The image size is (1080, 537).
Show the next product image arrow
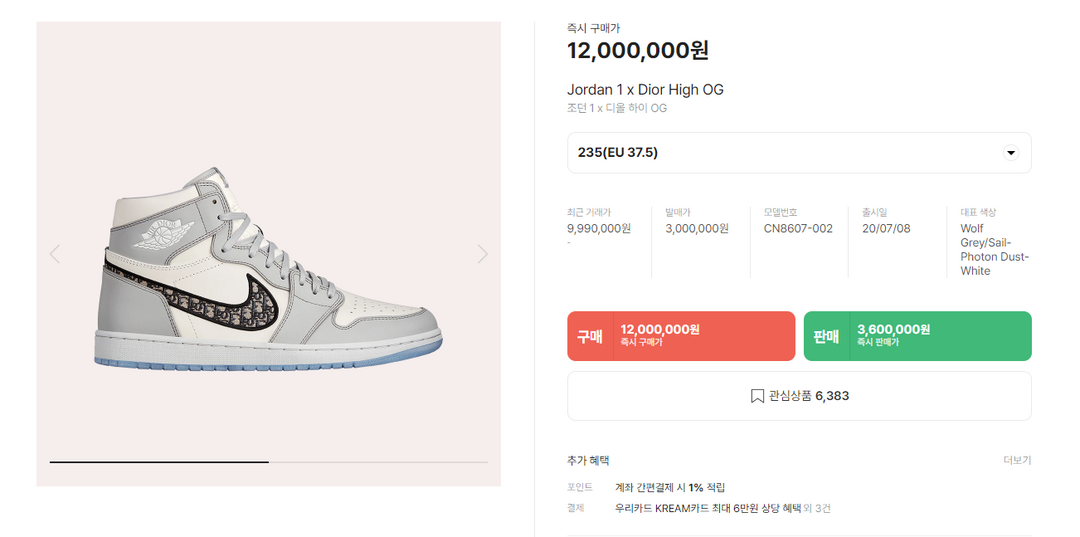click(x=482, y=254)
